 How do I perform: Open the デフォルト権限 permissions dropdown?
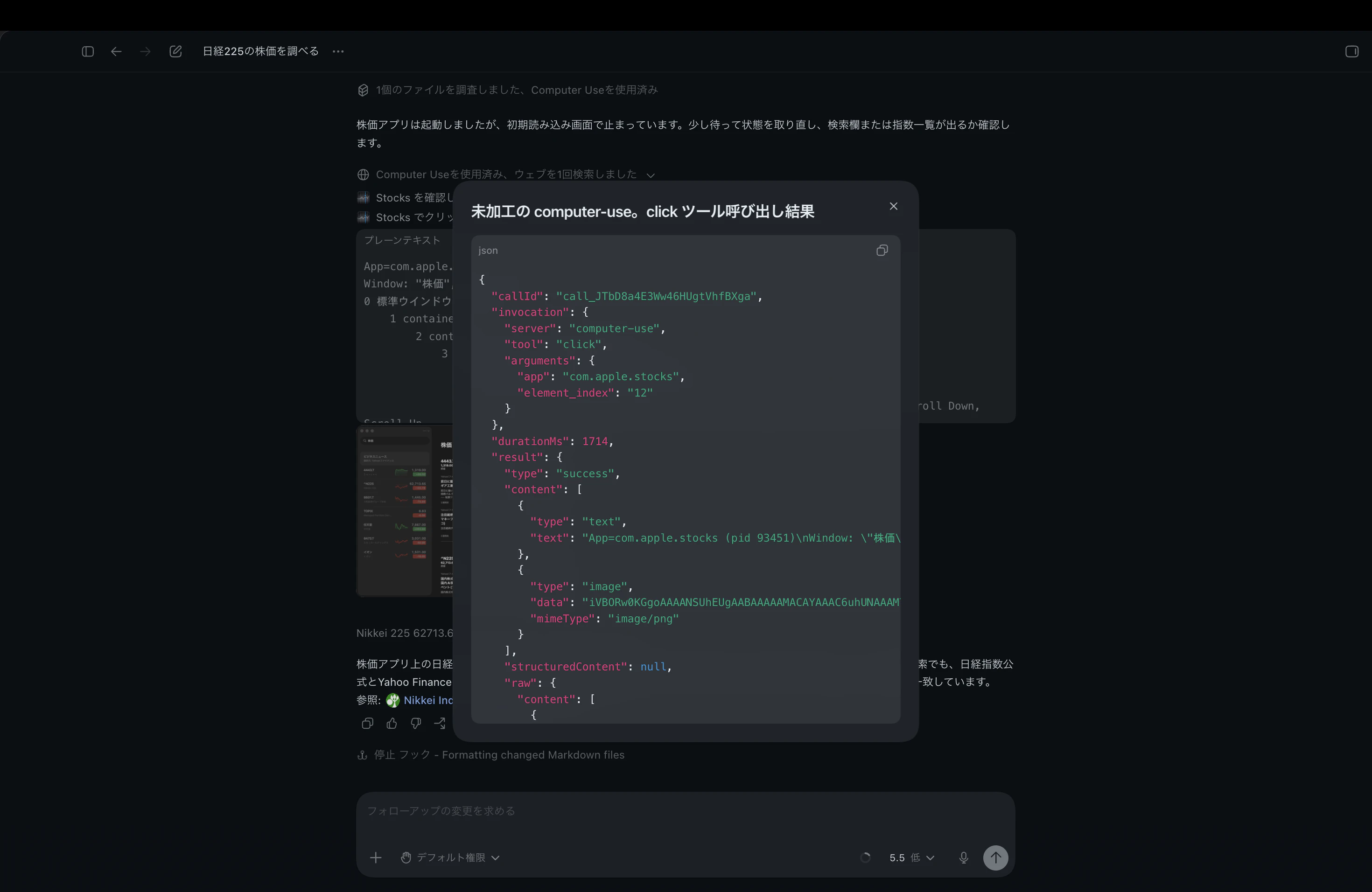pos(450,857)
